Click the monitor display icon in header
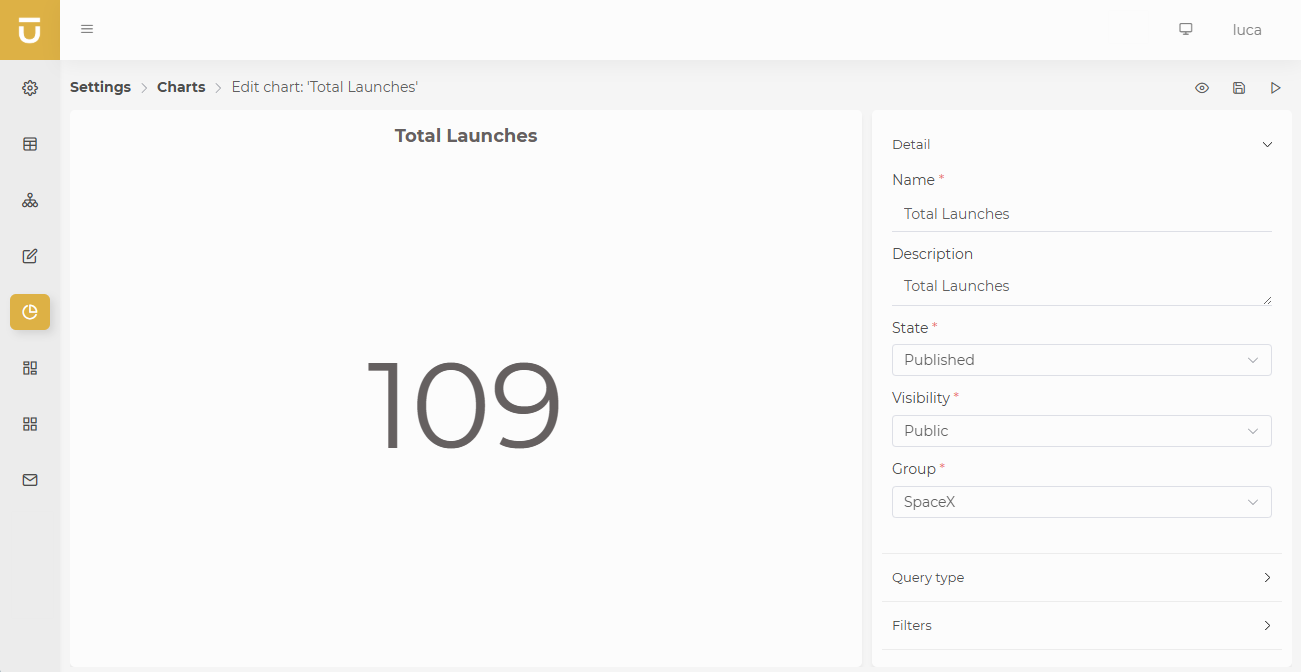1301x672 pixels. [x=1186, y=29]
